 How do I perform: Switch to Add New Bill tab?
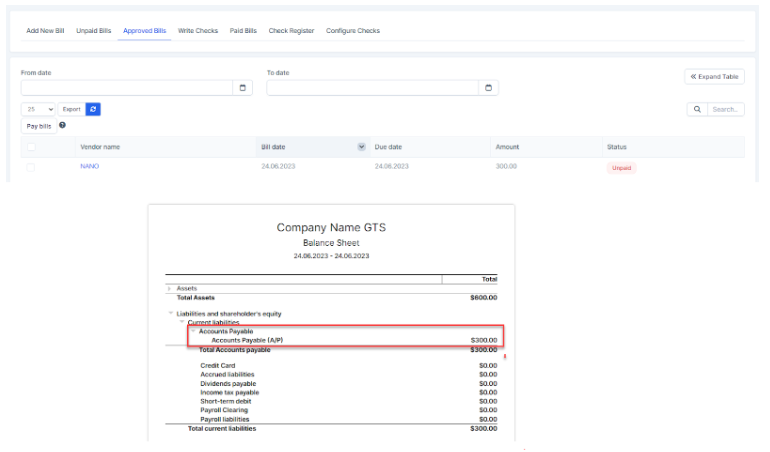coord(45,30)
